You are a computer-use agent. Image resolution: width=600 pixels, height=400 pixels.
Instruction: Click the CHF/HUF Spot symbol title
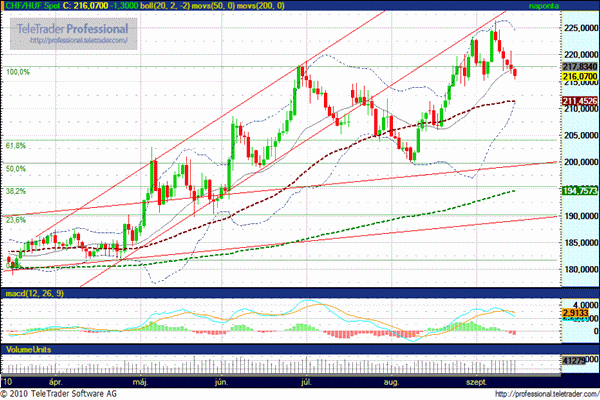pyautogui.click(x=30, y=5)
